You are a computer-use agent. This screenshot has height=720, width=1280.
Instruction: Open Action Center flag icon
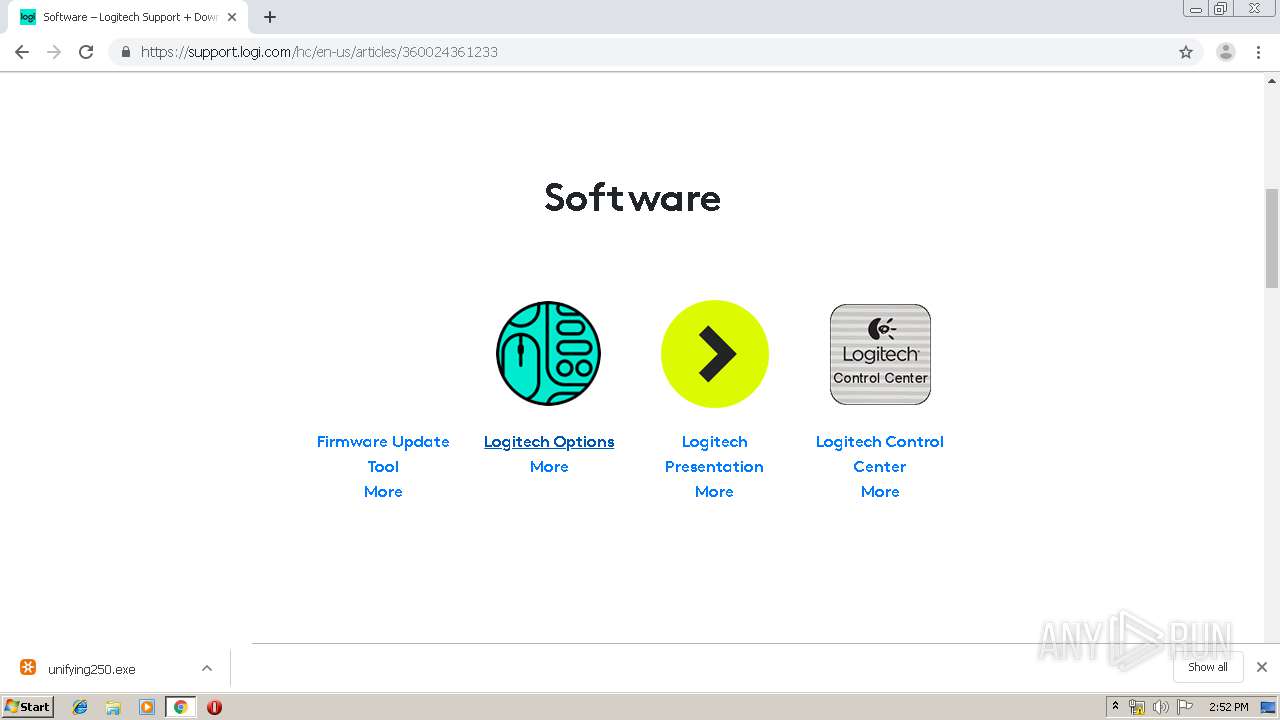[x=1184, y=707]
